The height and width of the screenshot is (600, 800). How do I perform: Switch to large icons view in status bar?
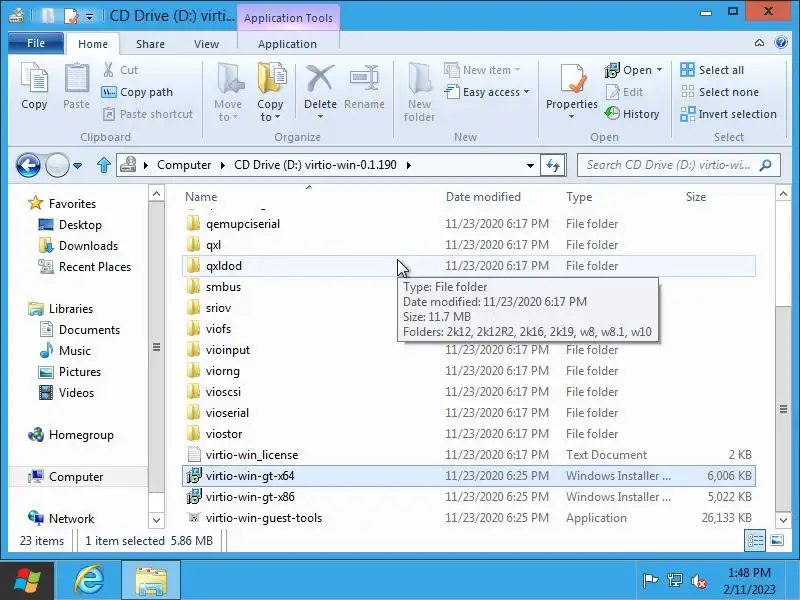click(x=777, y=540)
